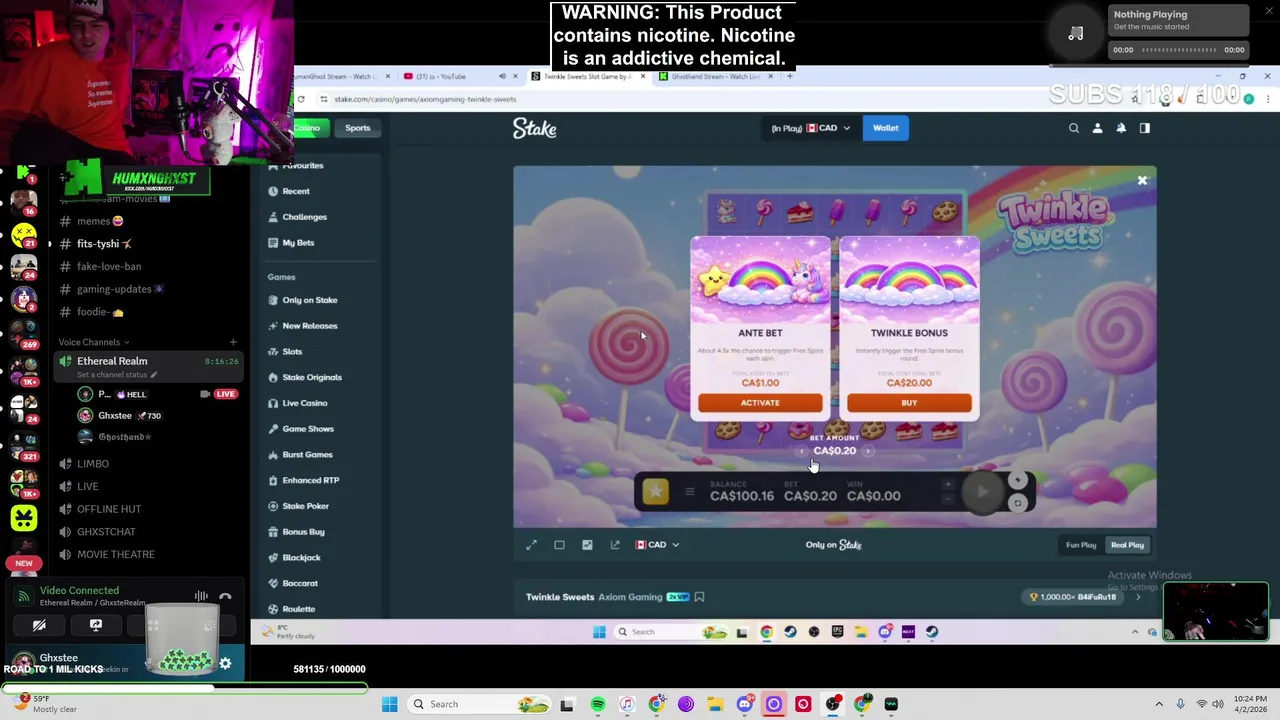Select the Sports tab
The image size is (1280, 720).
[x=358, y=128]
